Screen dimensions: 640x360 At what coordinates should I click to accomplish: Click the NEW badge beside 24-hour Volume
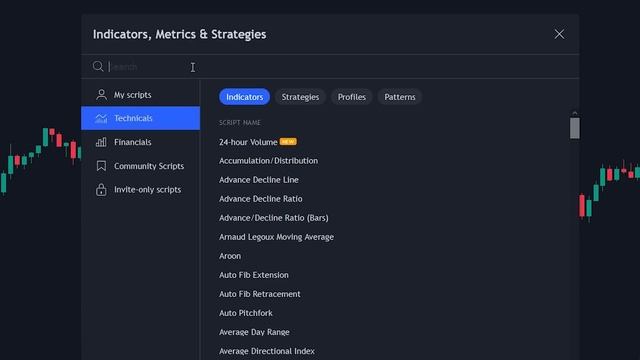pos(288,142)
